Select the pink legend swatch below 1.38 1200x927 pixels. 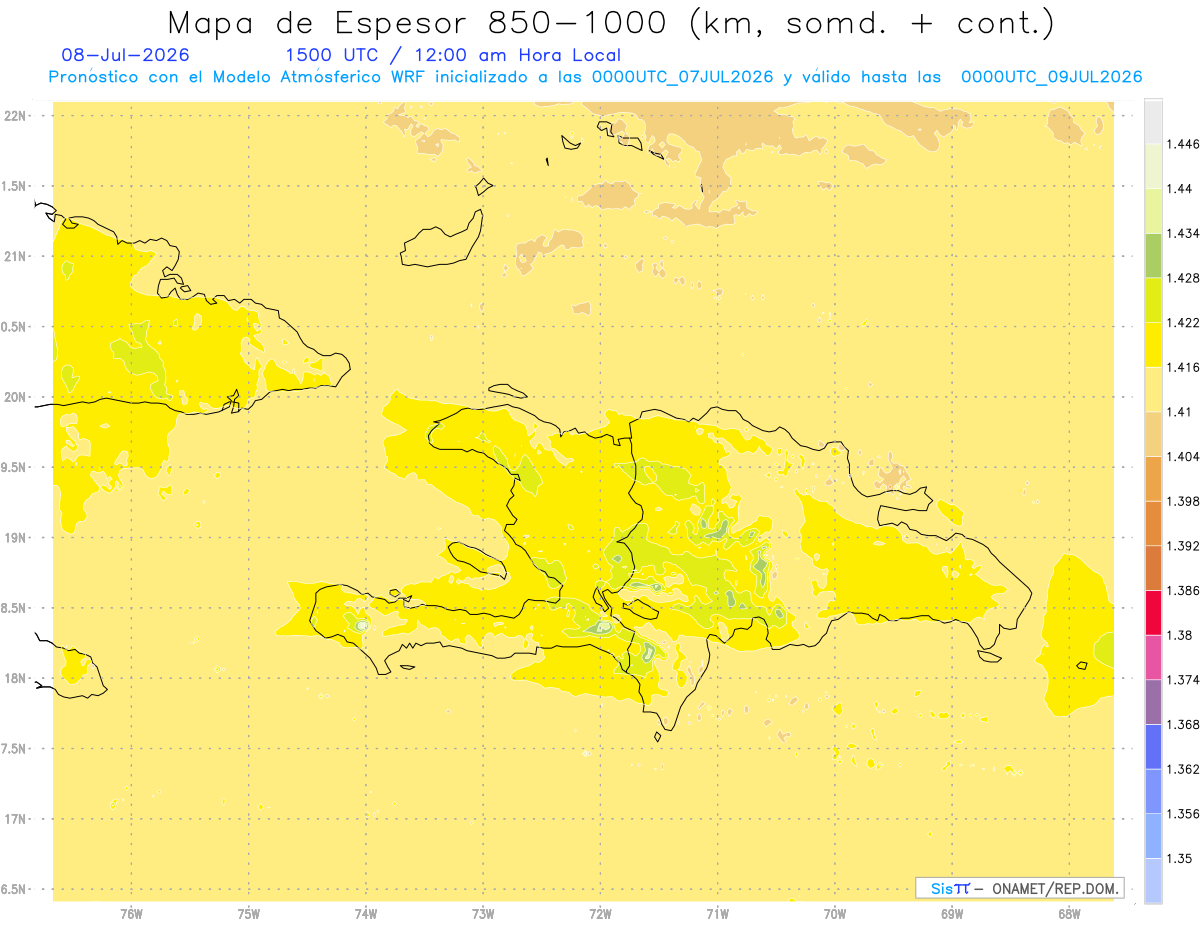coord(1153,656)
